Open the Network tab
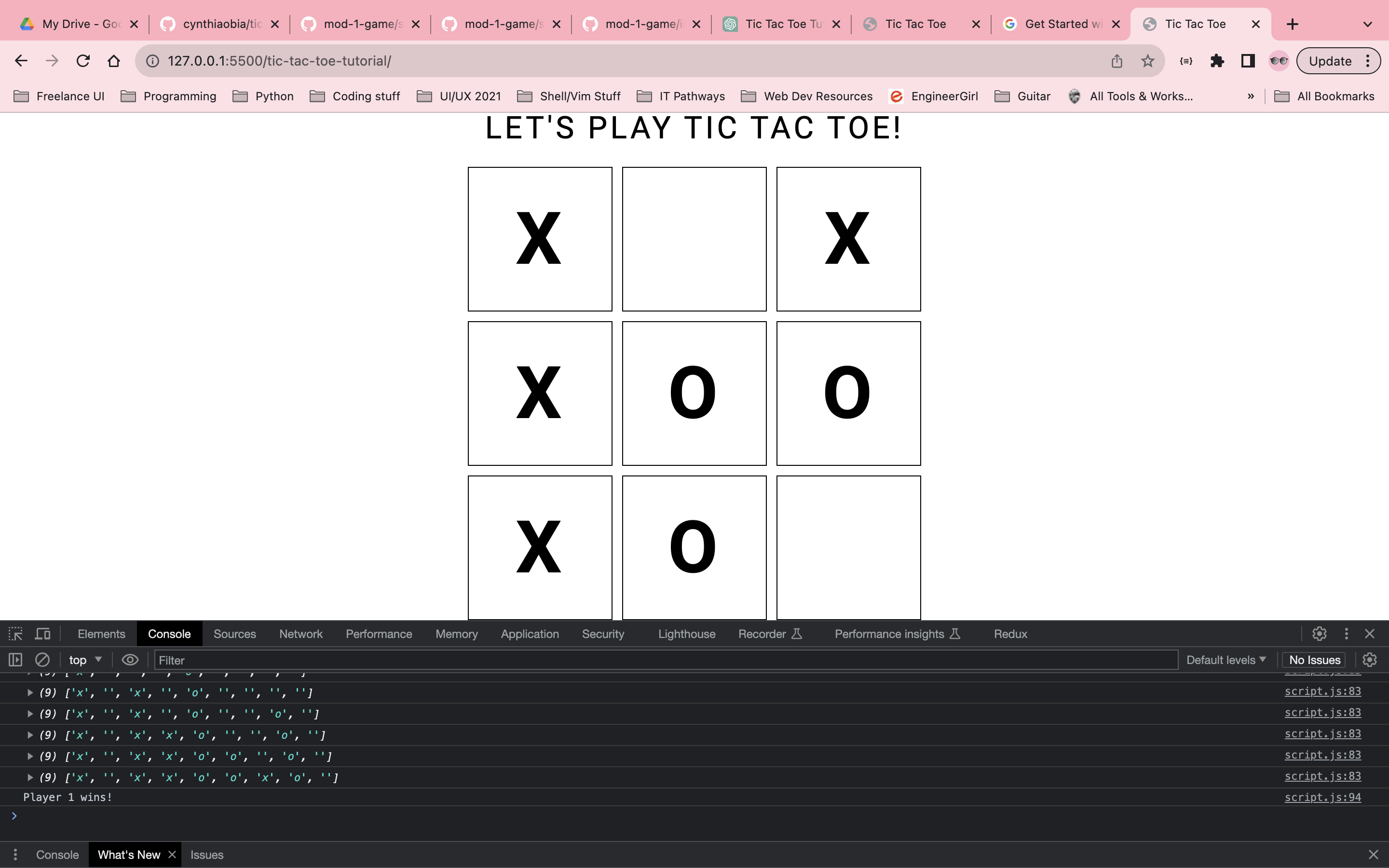Image resolution: width=1389 pixels, height=868 pixels. [301, 634]
